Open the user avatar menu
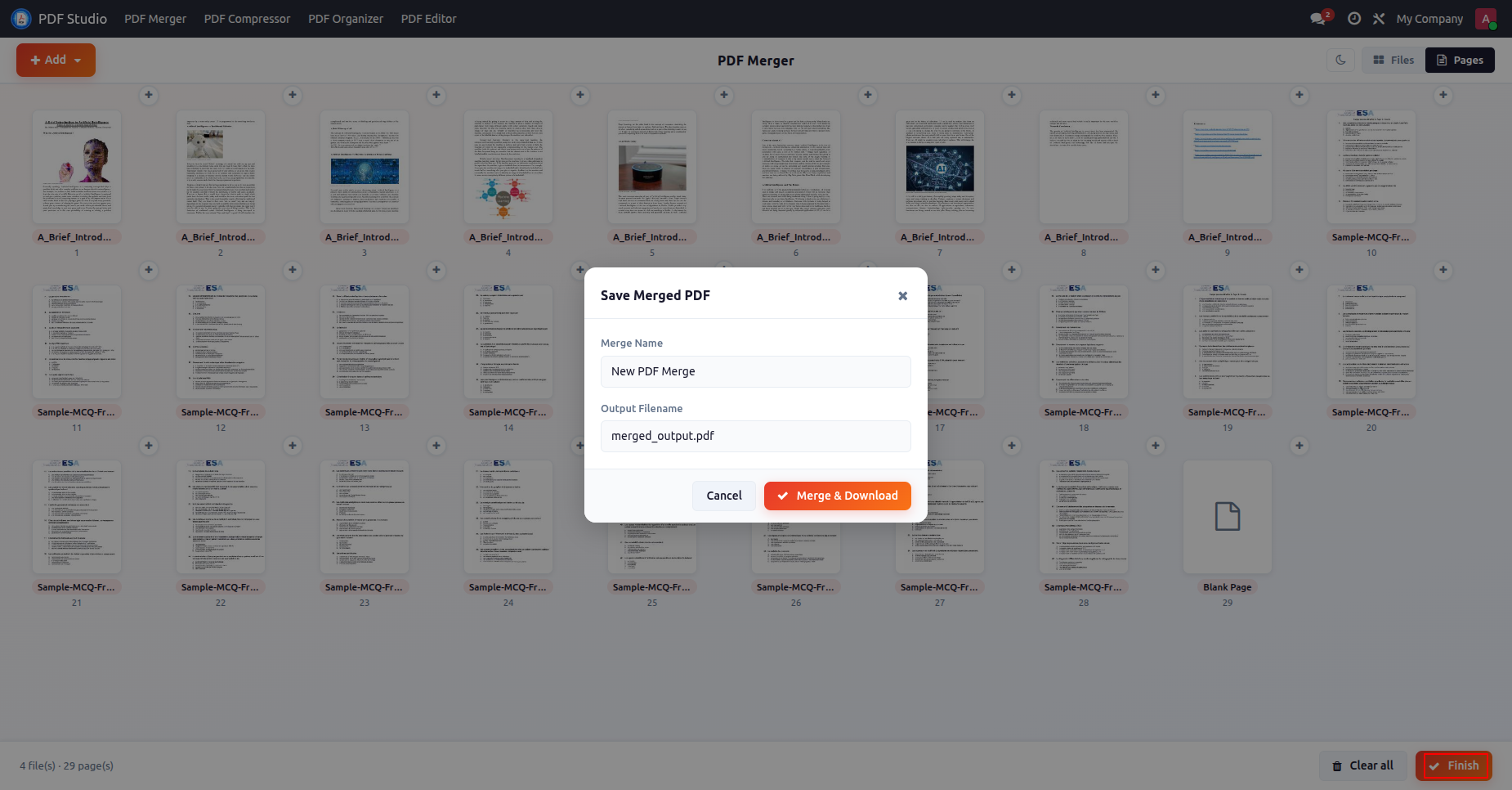The width and height of the screenshot is (1512, 790). [1486, 18]
